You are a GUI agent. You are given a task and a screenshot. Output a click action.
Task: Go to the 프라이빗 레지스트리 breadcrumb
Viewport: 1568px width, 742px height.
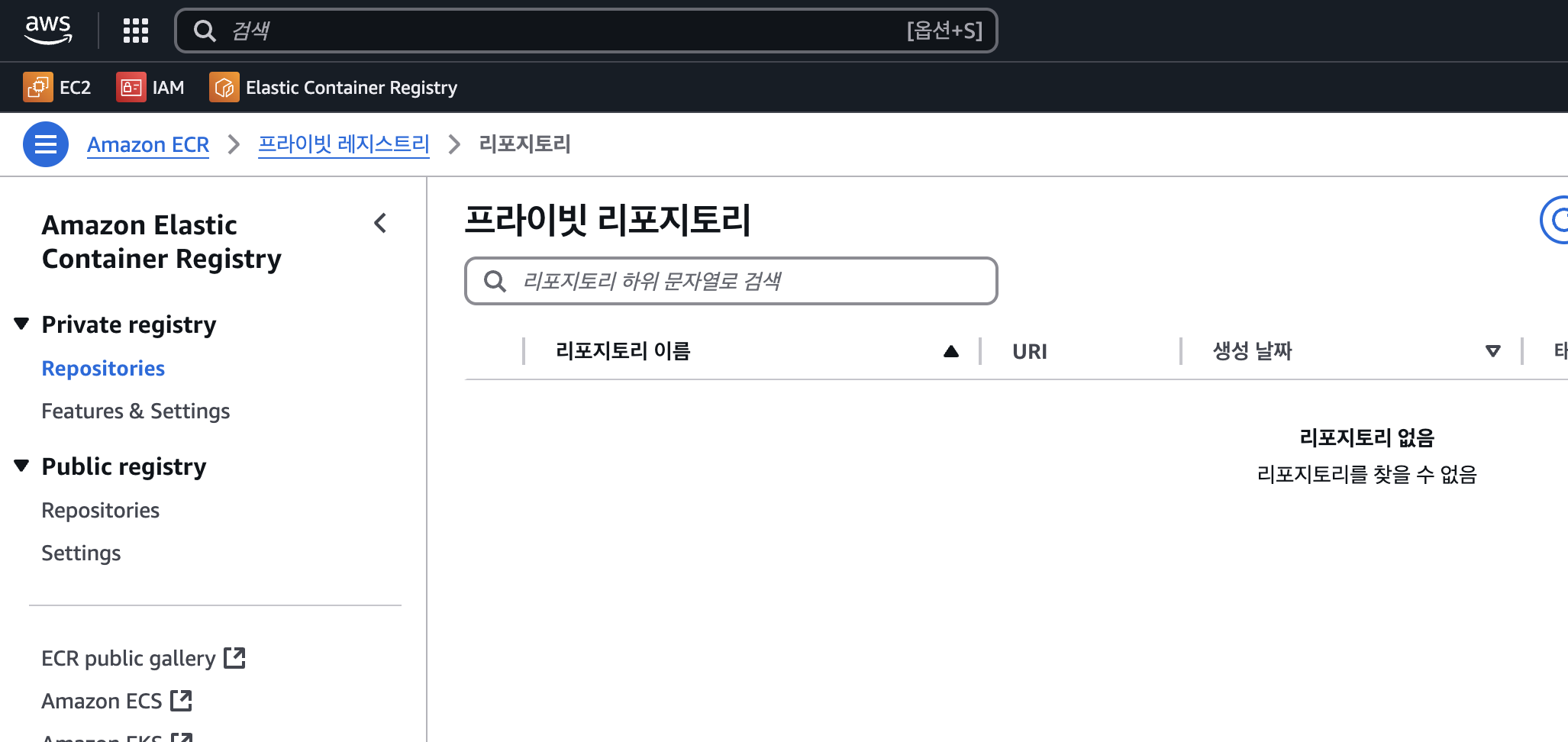(x=344, y=144)
